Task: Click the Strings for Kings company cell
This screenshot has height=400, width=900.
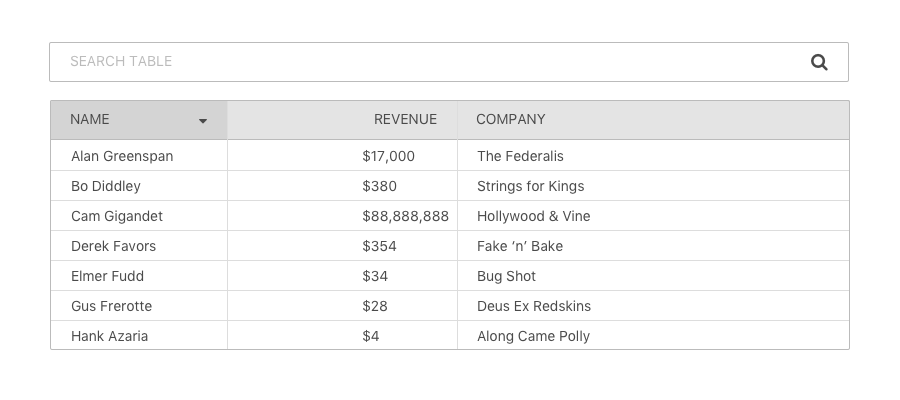Action: pos(653,186)
